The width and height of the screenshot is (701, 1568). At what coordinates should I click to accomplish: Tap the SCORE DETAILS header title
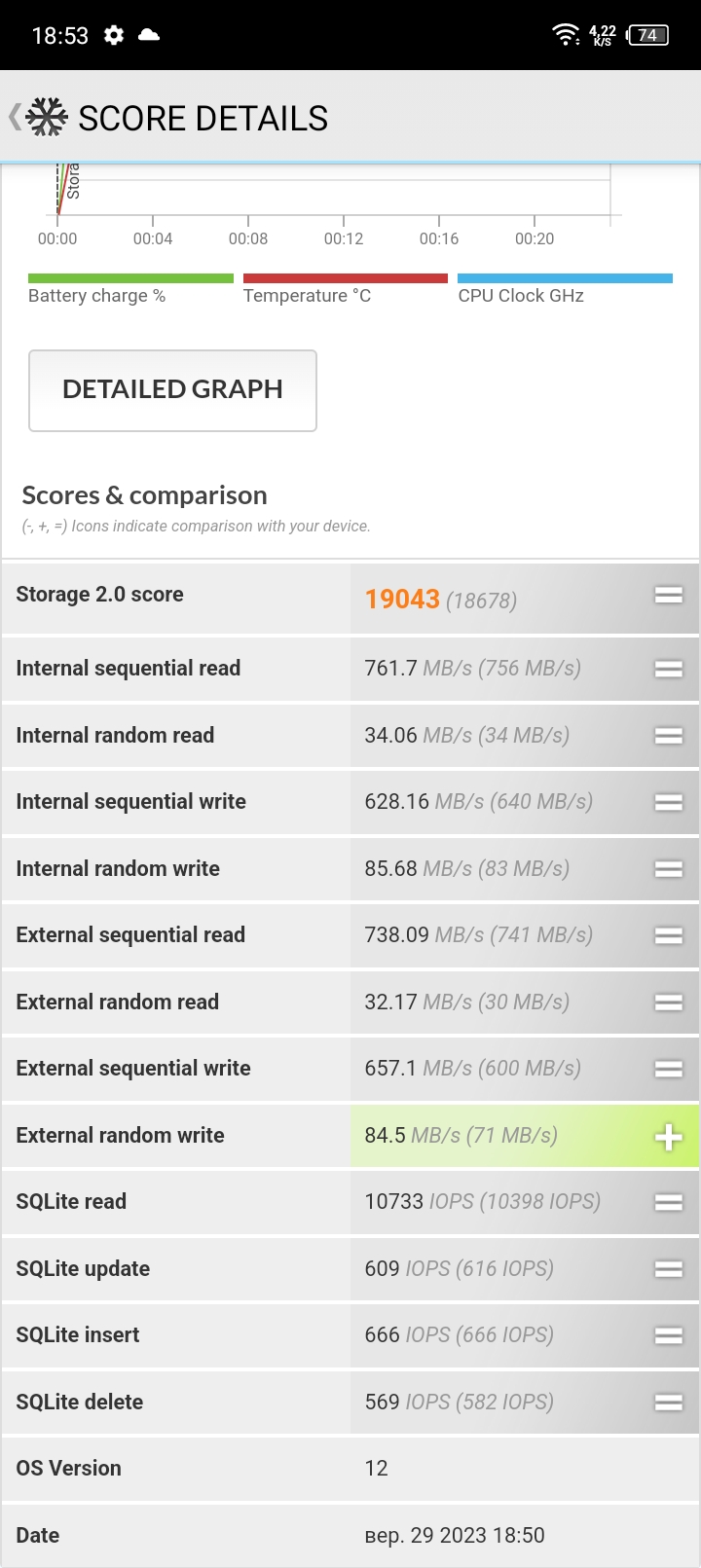tap(203, 119)
